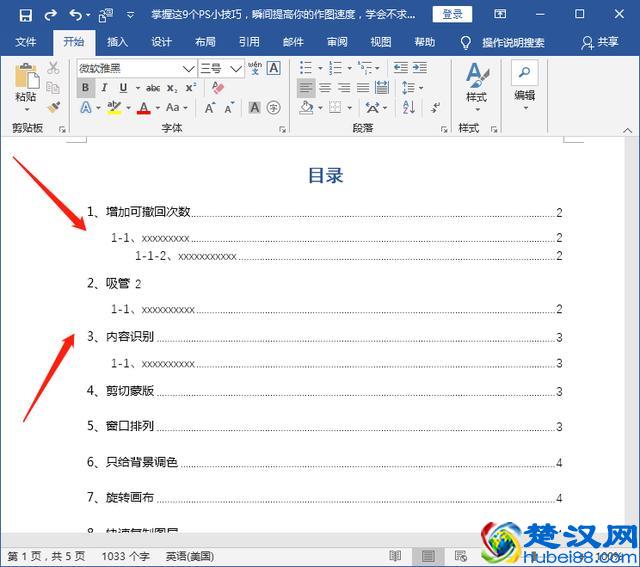Increase the paragraph indent
Image resolution: width=640 pixels, height=567 pixels.
pos(420,68)
